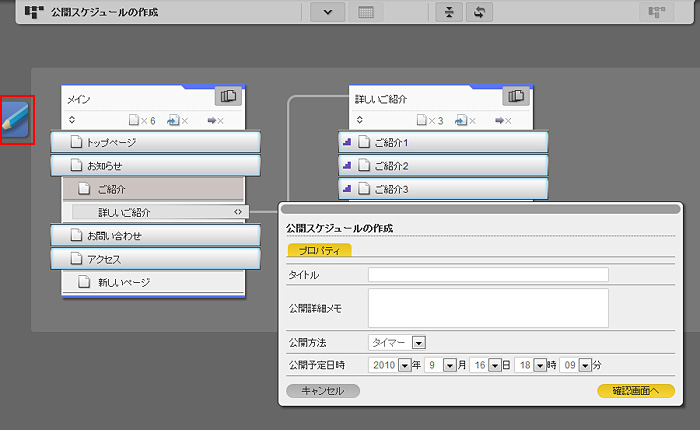Click the calendar grid icon in the toolbar
700x430 pixels.
point(366,12)
